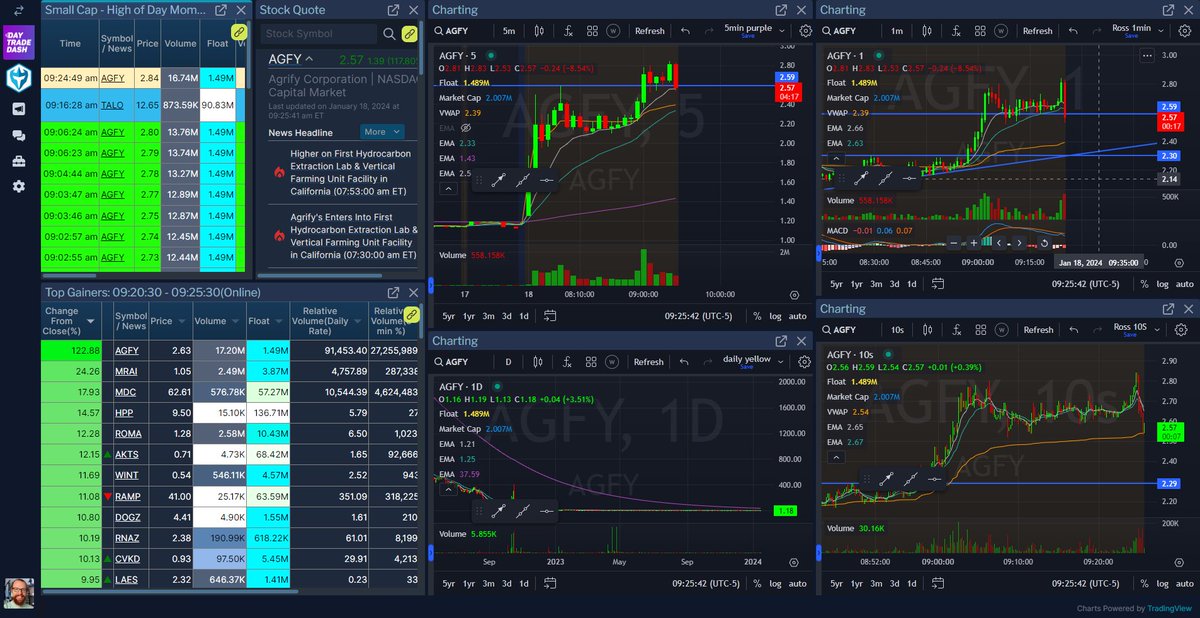
Task: Open 5min purple layout dropdown arrow
Action: pyautogui.click(x=780, y=30)
